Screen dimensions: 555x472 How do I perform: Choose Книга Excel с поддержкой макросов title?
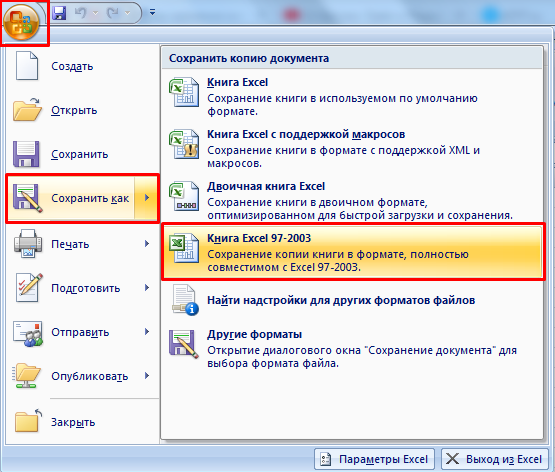click(306, 134)
